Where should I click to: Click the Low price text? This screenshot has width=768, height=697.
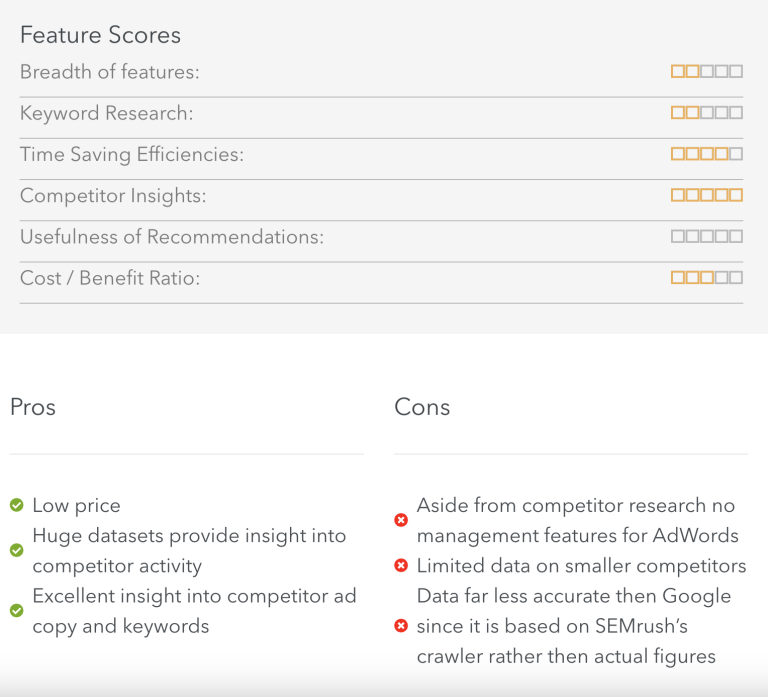click(x=76, y=505)
